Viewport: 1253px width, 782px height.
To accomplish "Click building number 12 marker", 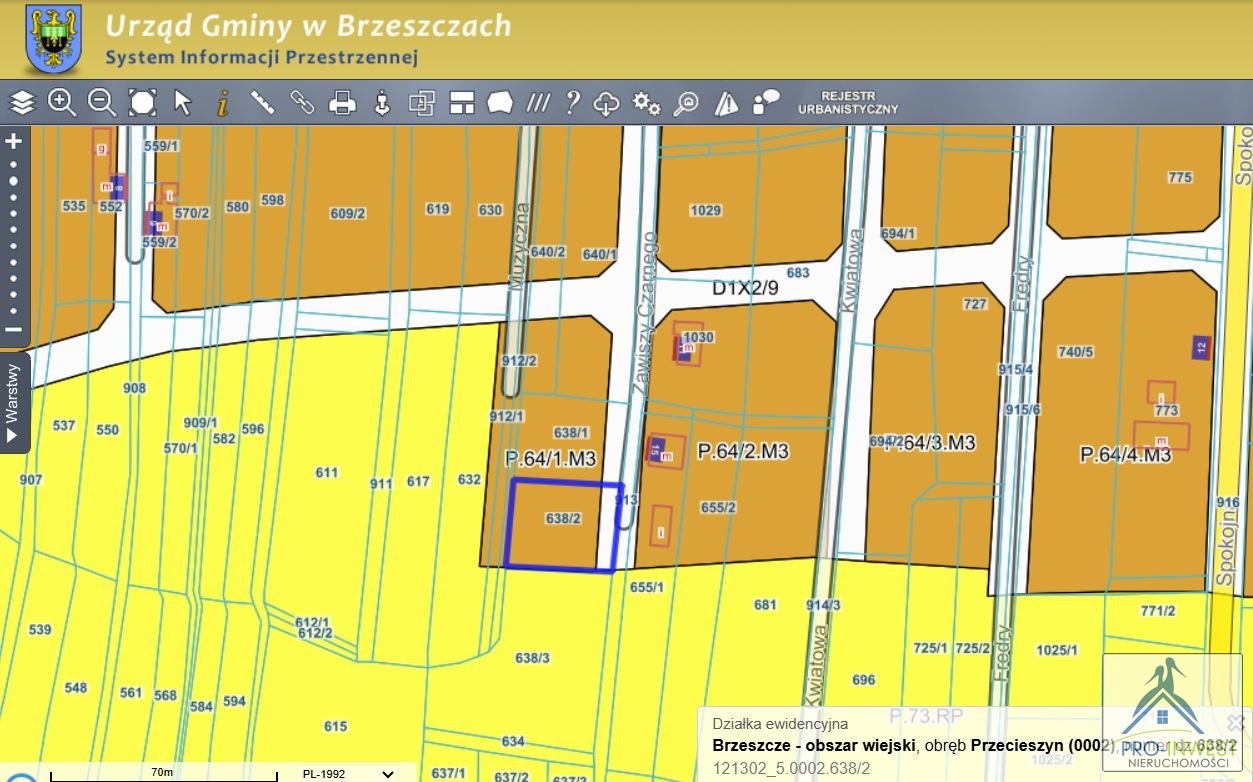I will tap(1201, 348).
